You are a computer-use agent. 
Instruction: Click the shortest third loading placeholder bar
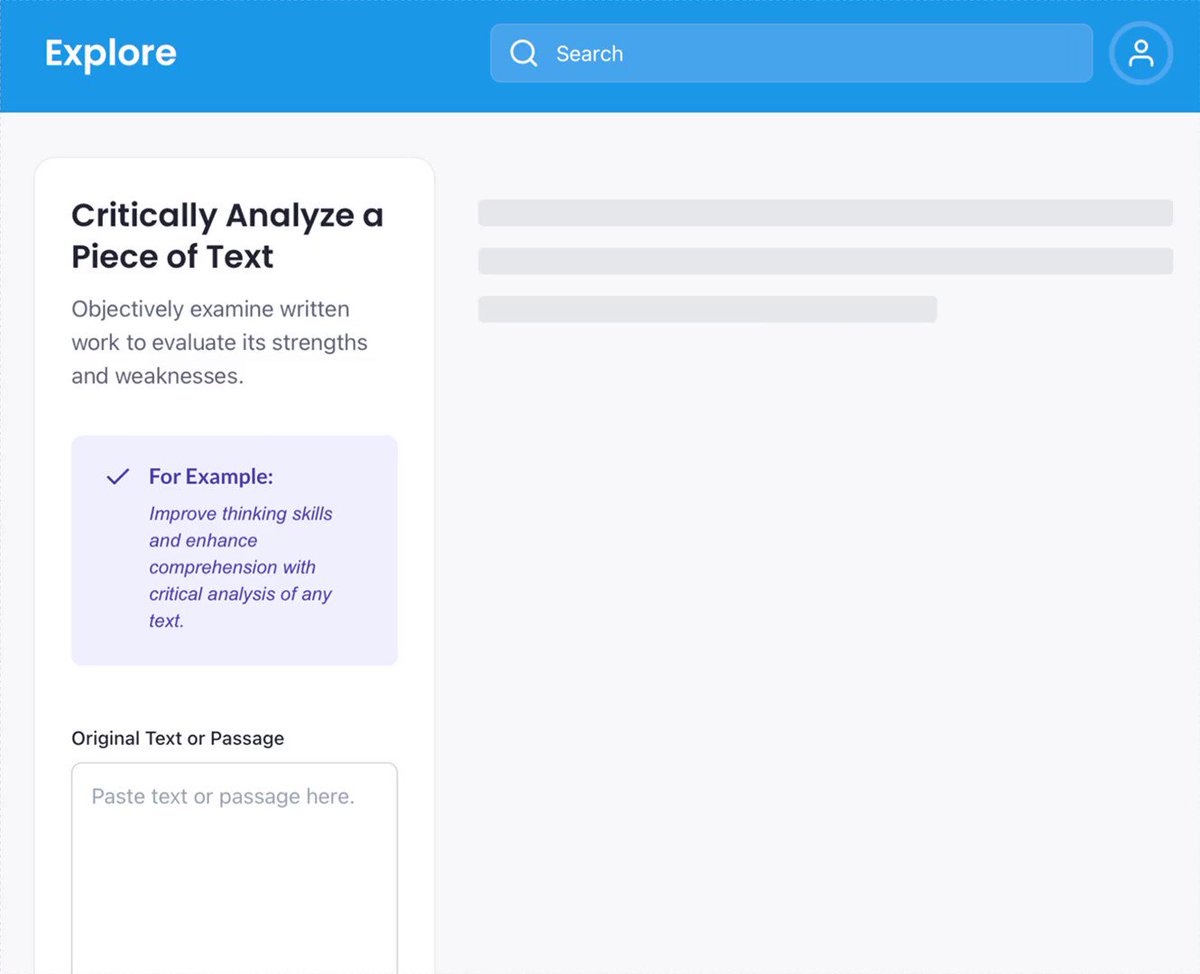pyautogui.click(x=707, y=309)
